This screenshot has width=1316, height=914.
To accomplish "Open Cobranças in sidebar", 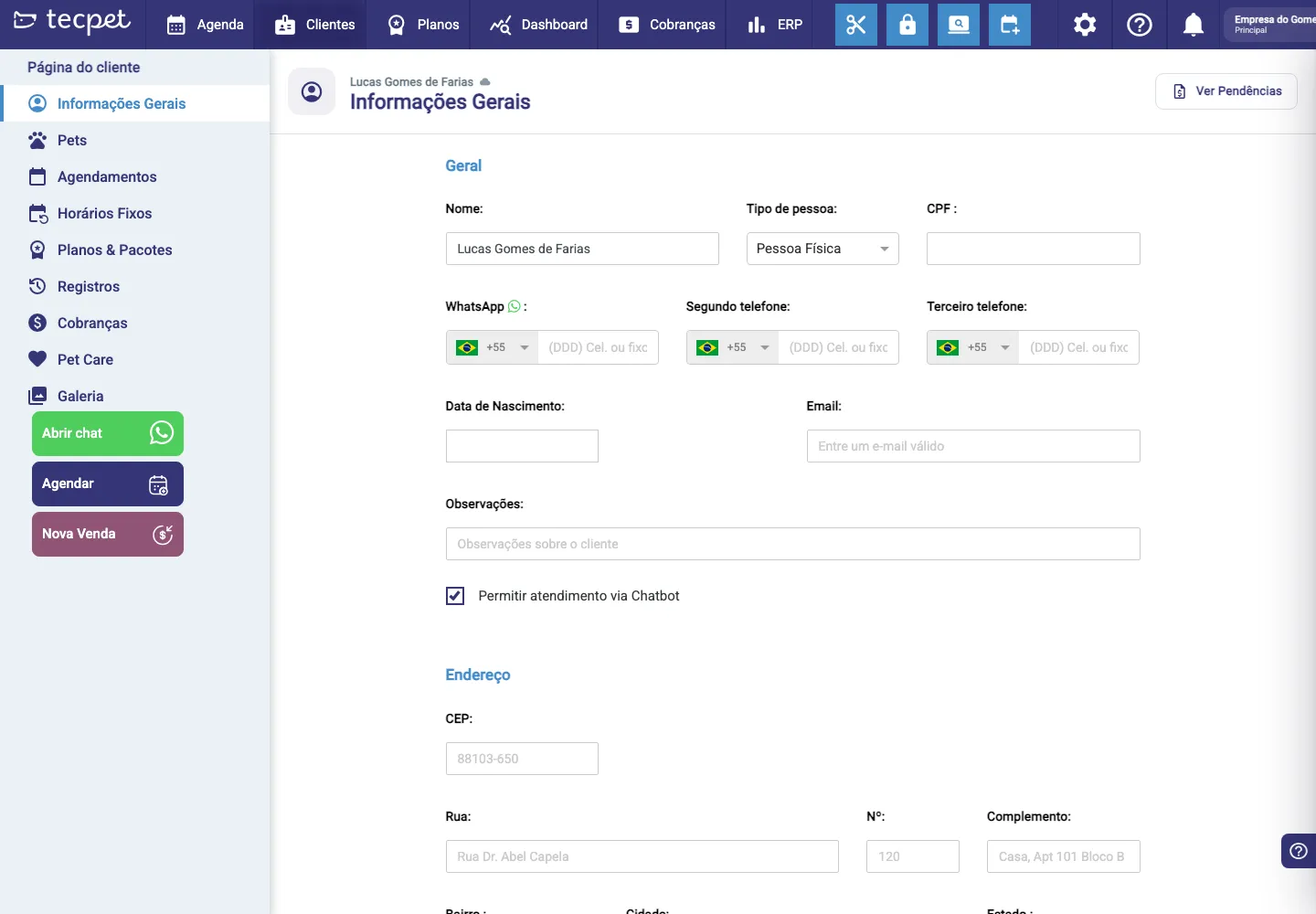I will click(135, 323).
